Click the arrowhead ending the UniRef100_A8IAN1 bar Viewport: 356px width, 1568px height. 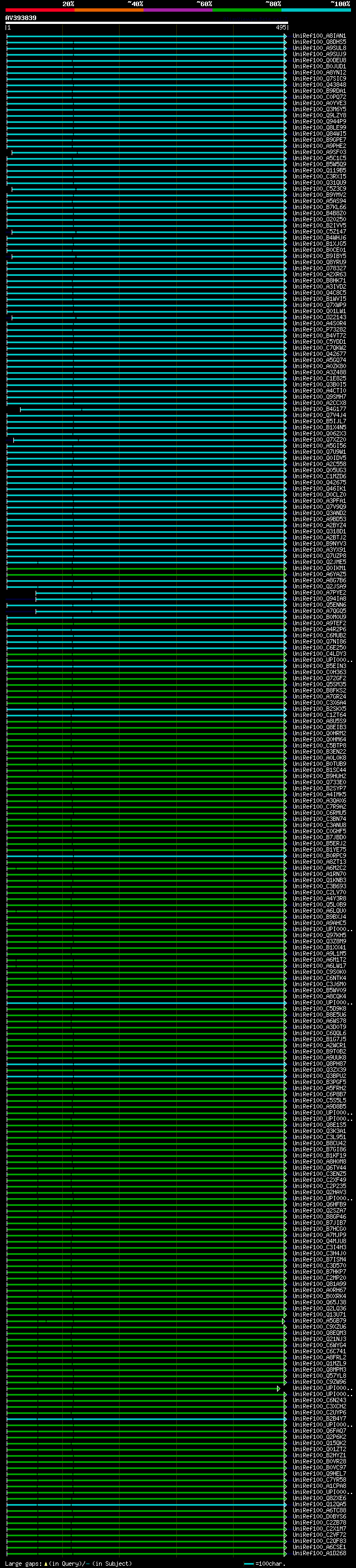click(x=285, y=36)
